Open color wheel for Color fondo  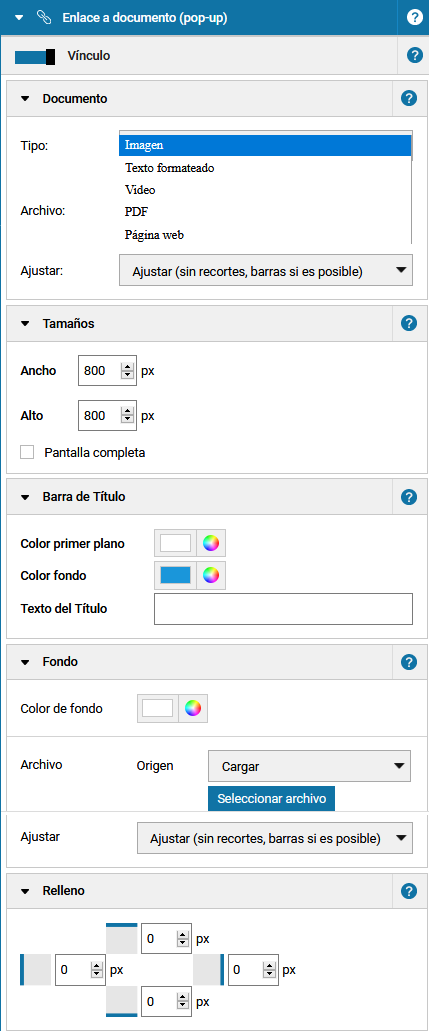[211, 575]
